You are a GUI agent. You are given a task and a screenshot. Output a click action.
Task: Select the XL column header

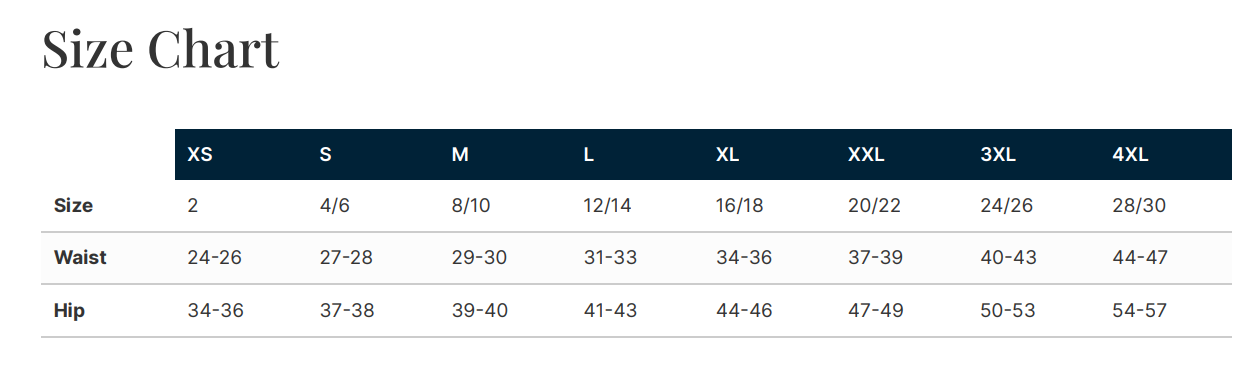727,155
